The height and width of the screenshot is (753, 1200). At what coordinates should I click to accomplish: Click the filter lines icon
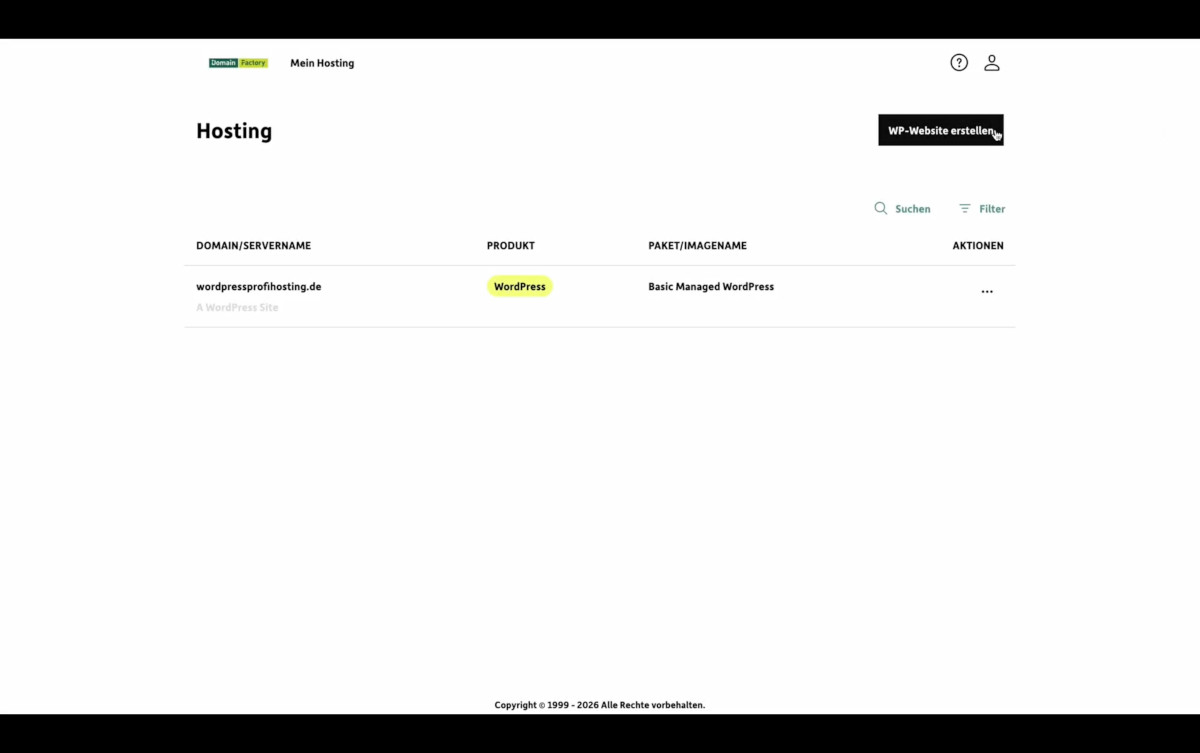coord(965,208)
